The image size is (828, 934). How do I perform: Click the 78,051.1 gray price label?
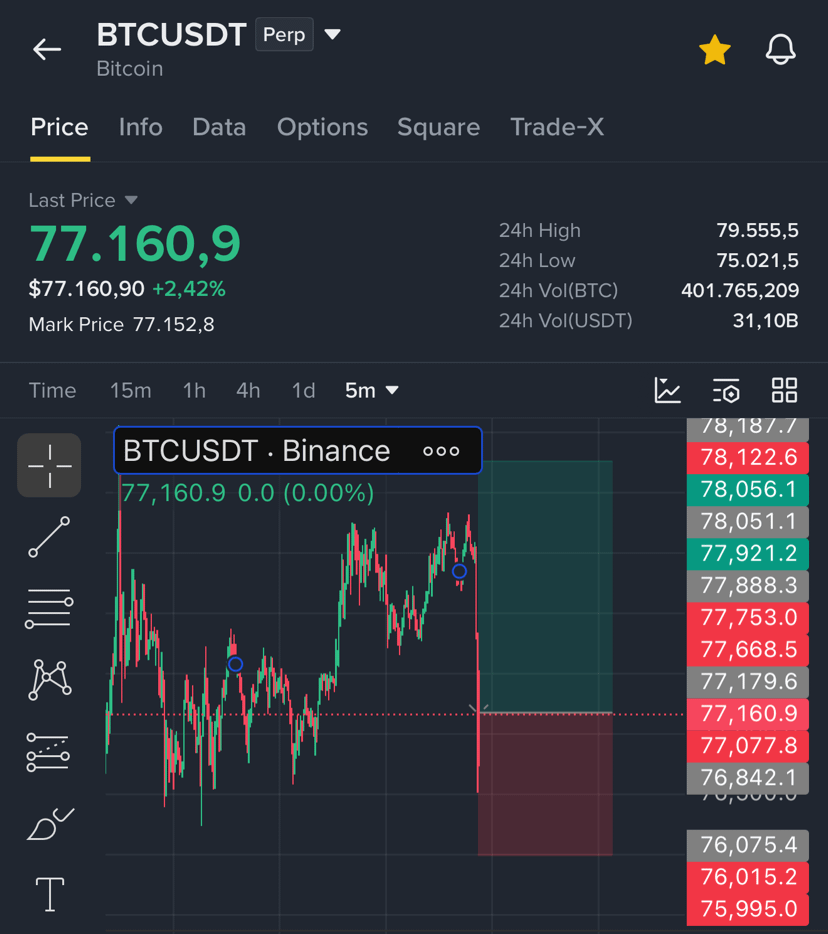[x=748, y=522]
